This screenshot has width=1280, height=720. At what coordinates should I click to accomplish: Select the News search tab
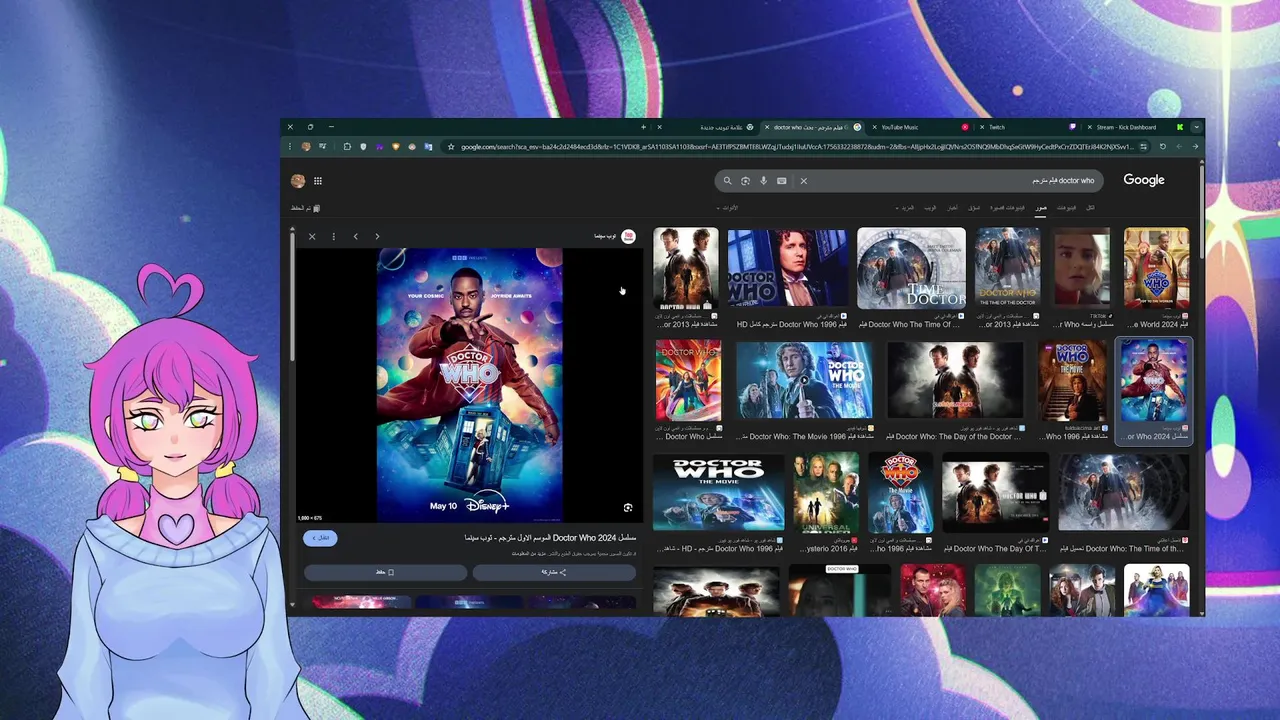(953, 208)
